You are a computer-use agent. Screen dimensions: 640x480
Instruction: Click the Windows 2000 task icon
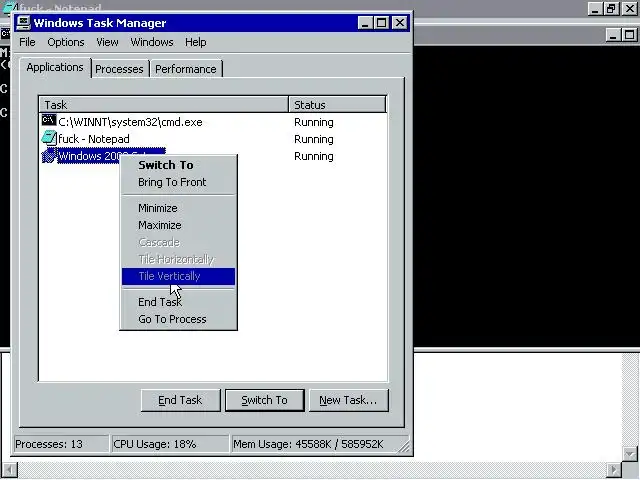click(49, 156)
